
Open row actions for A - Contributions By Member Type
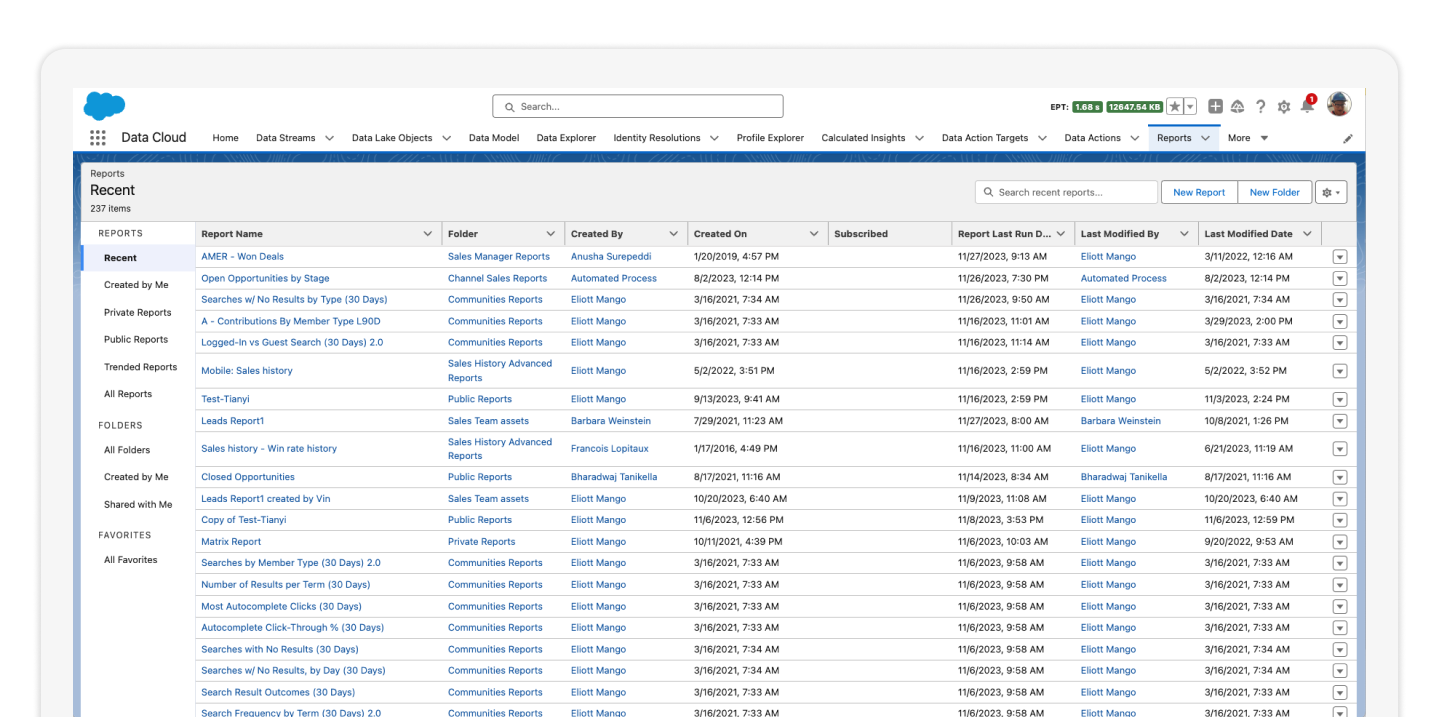(1340, 322)
